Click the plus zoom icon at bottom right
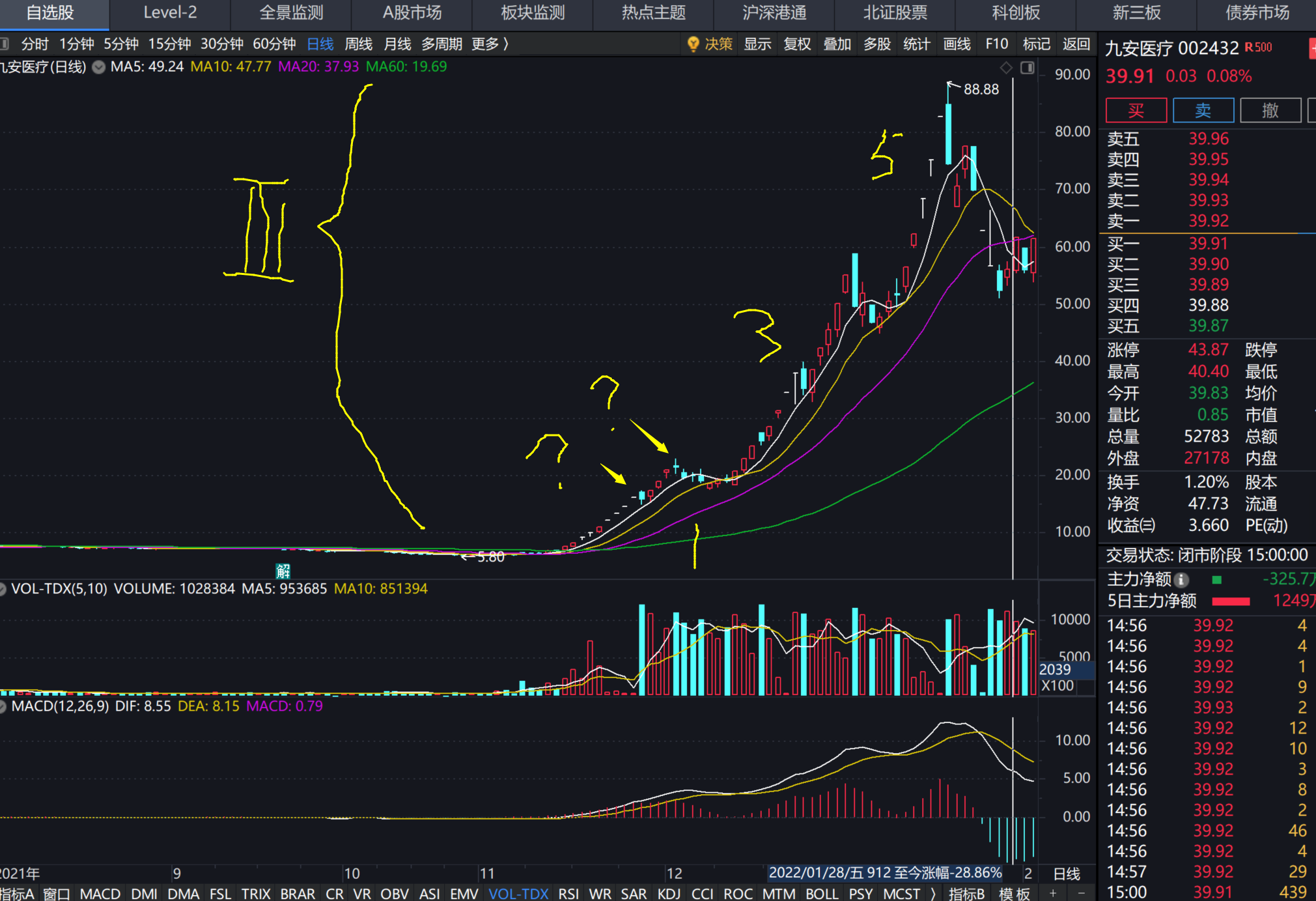 pos(1053,893)
